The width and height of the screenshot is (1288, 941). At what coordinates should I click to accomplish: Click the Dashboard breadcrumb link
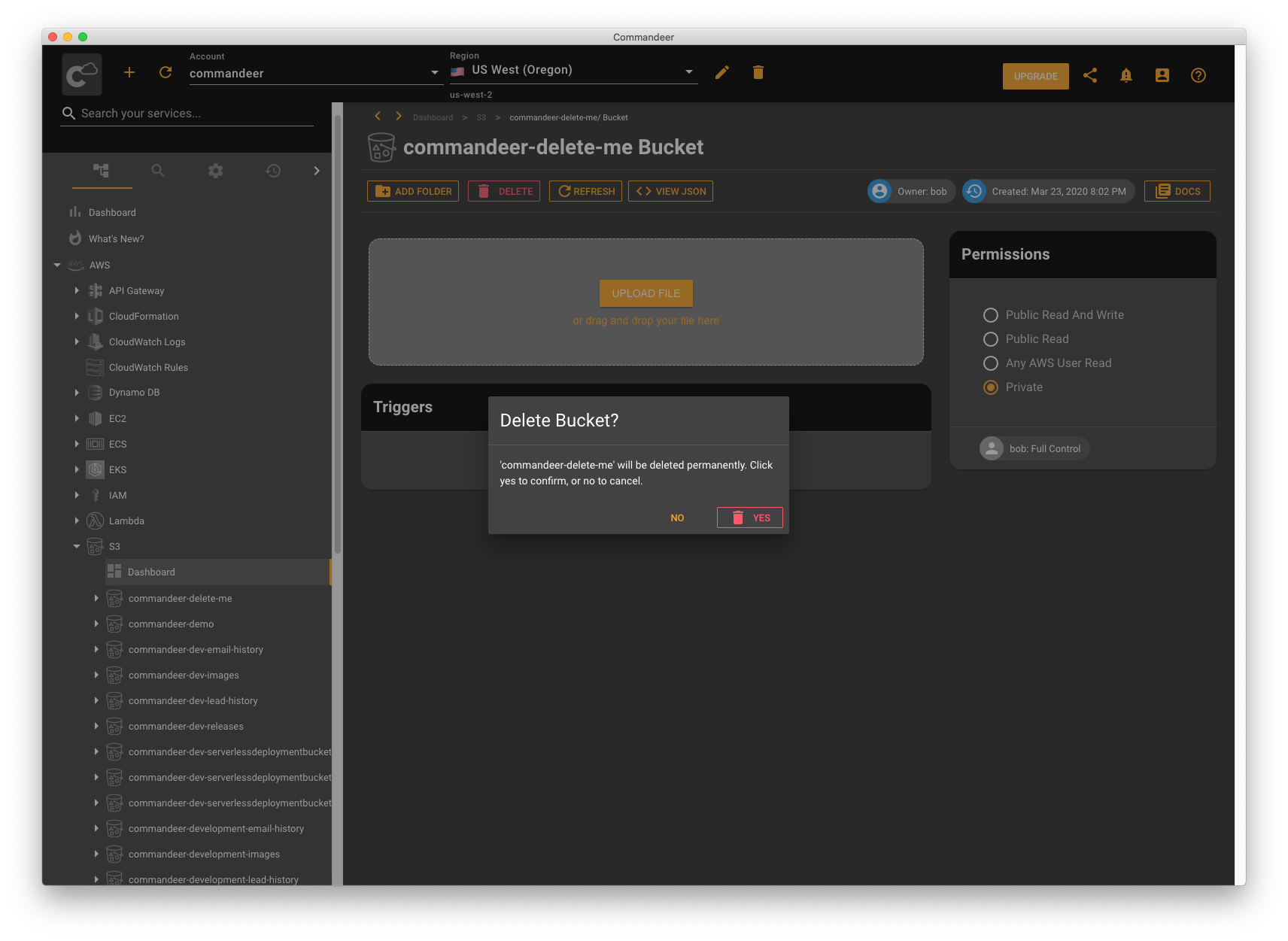click(433, 117)
